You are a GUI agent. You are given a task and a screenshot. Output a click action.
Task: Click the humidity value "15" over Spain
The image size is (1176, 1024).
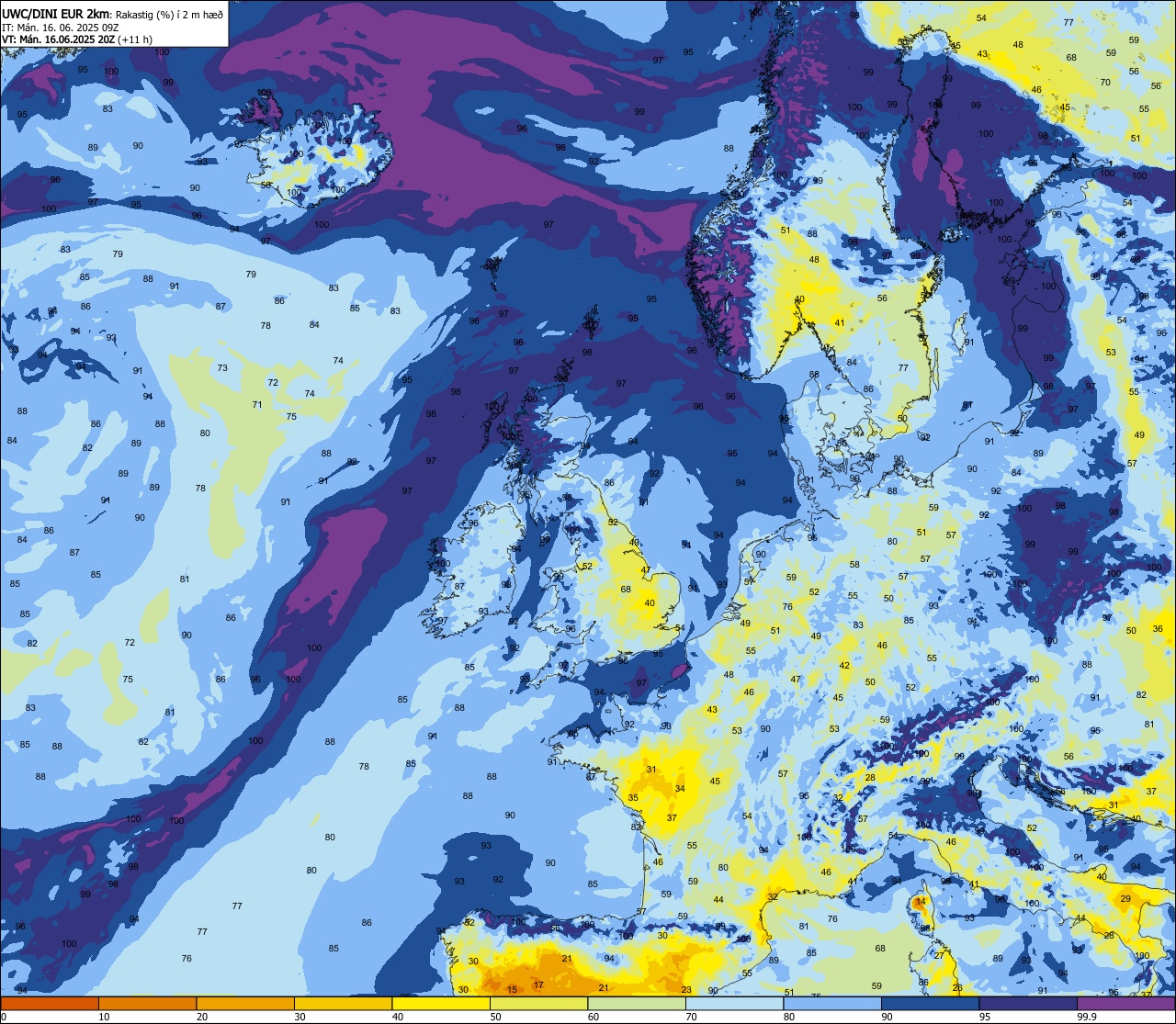[513, 989]
